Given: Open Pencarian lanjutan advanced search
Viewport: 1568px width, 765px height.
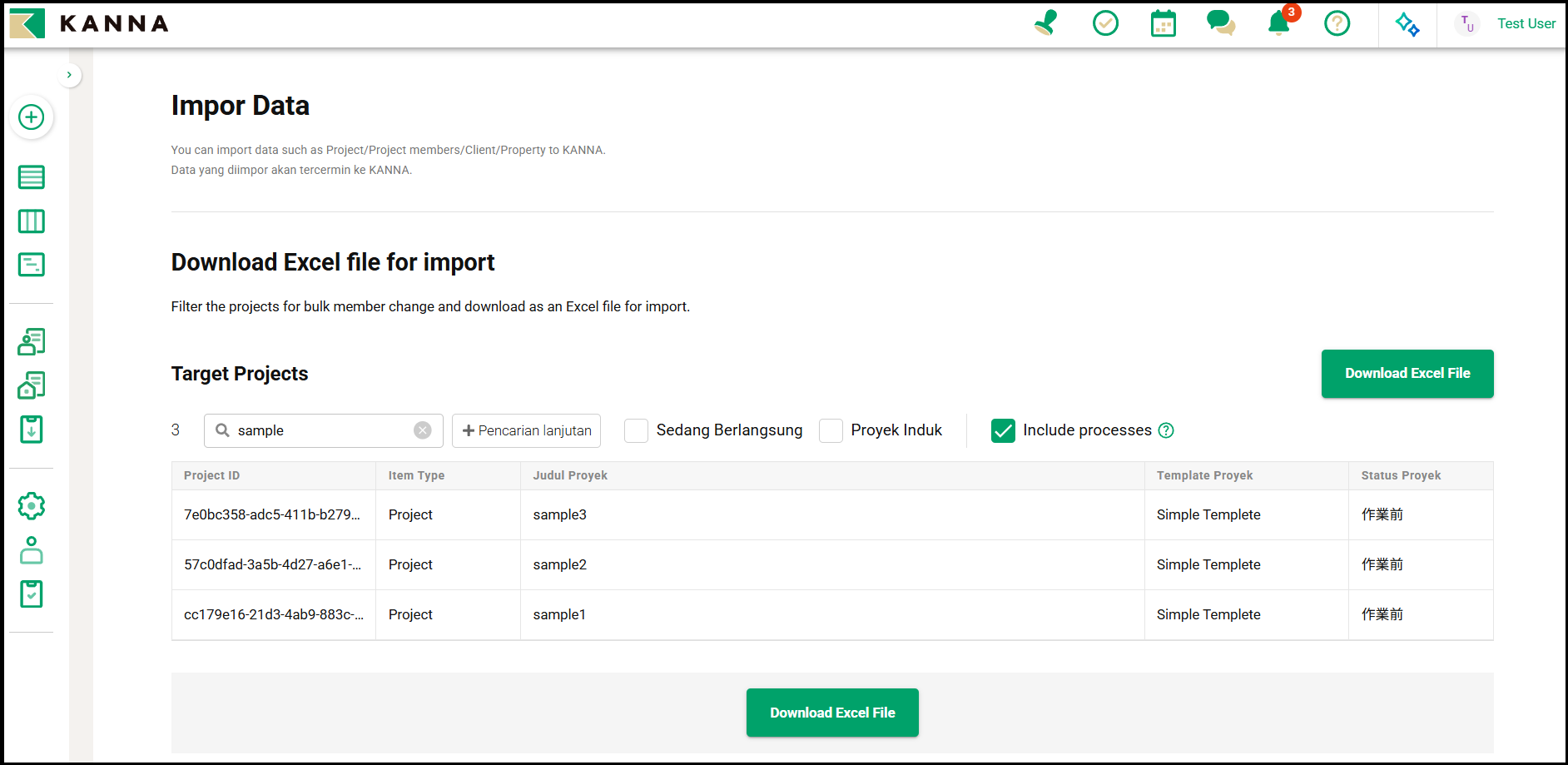Looking at the screenshot, I should click(x=526, y=430).
